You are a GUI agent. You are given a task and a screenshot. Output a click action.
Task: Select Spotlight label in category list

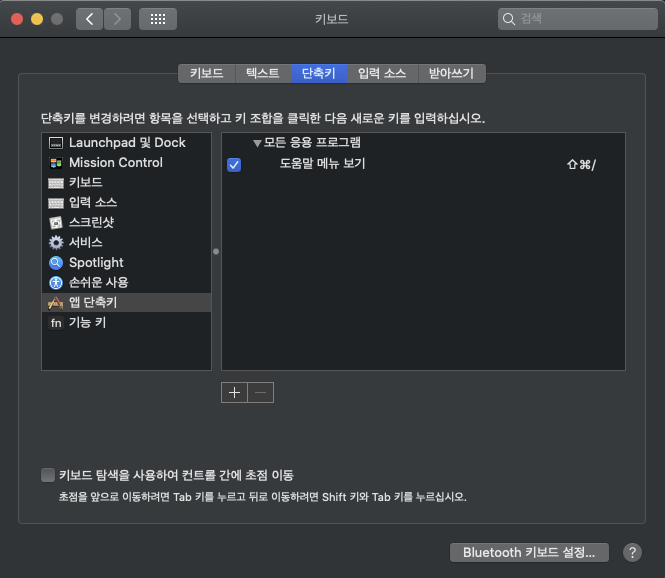tap(96, 263)
